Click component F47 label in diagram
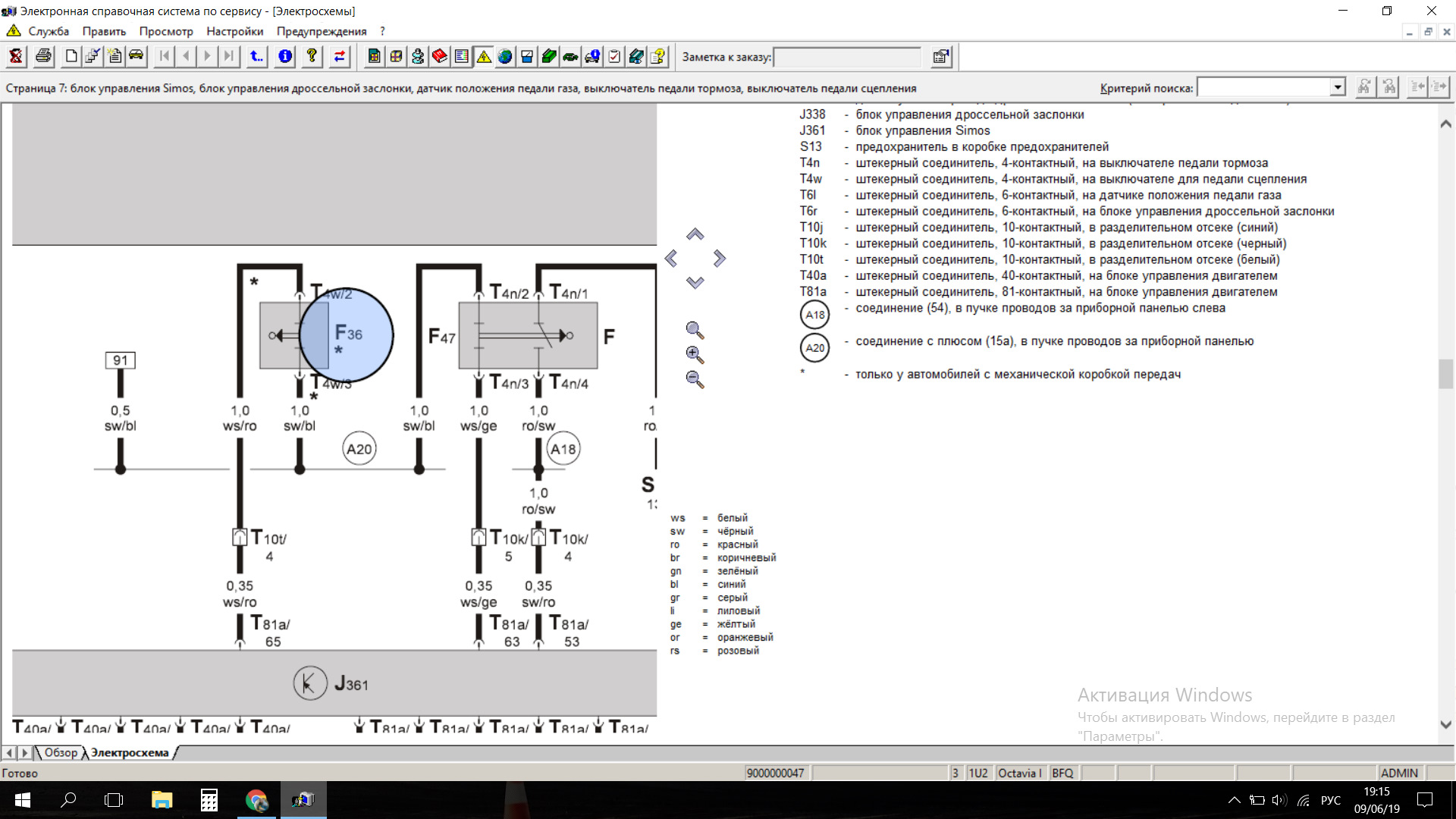 [441, 336]
